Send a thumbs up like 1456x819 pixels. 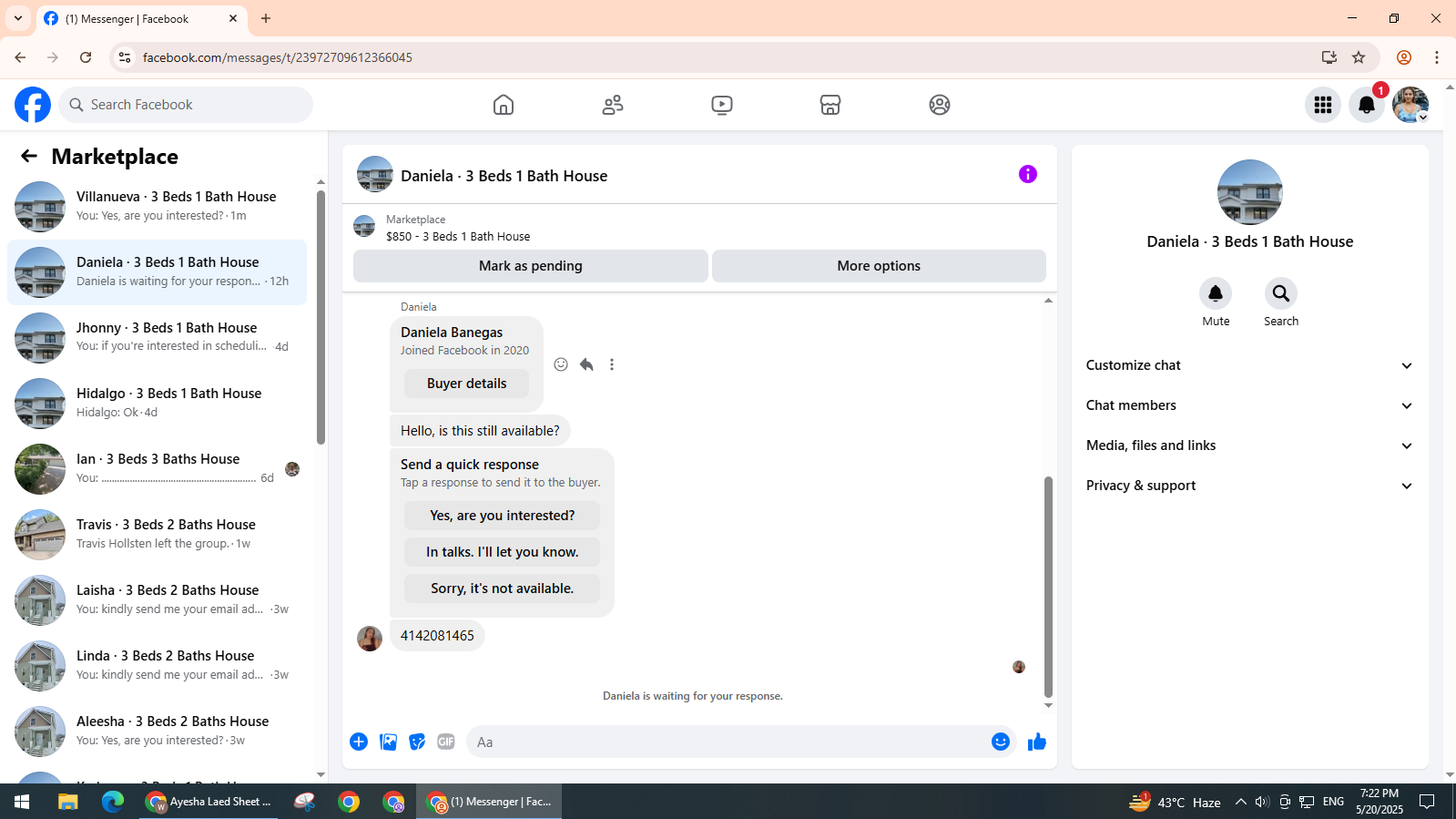(x=1037, y=742)
